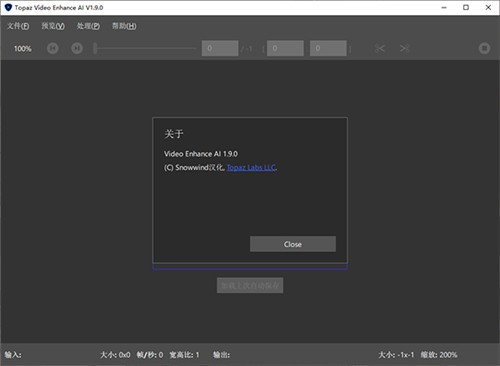
Task: Click the '大小: 0x0' input status text
Action: point(115,355)
